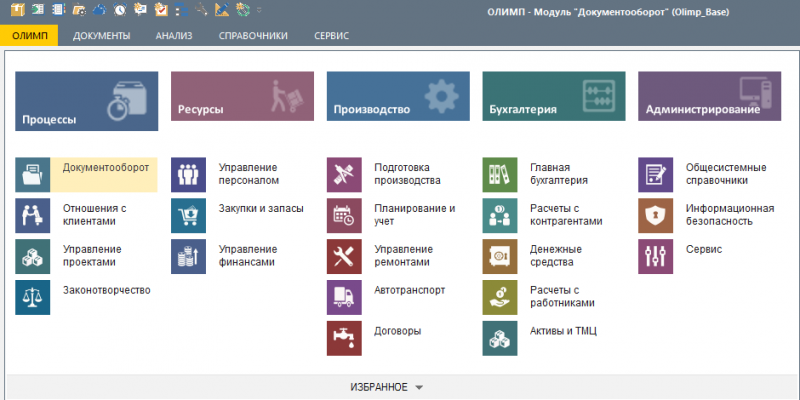800x400 pixels.
Task: Open the Активы и ТМЦ cubes icon
Action: pos(500,338)
